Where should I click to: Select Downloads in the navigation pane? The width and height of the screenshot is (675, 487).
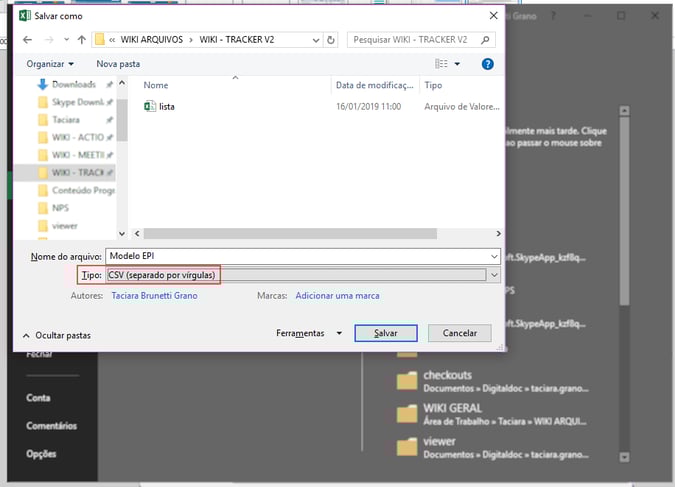[73, 84]
